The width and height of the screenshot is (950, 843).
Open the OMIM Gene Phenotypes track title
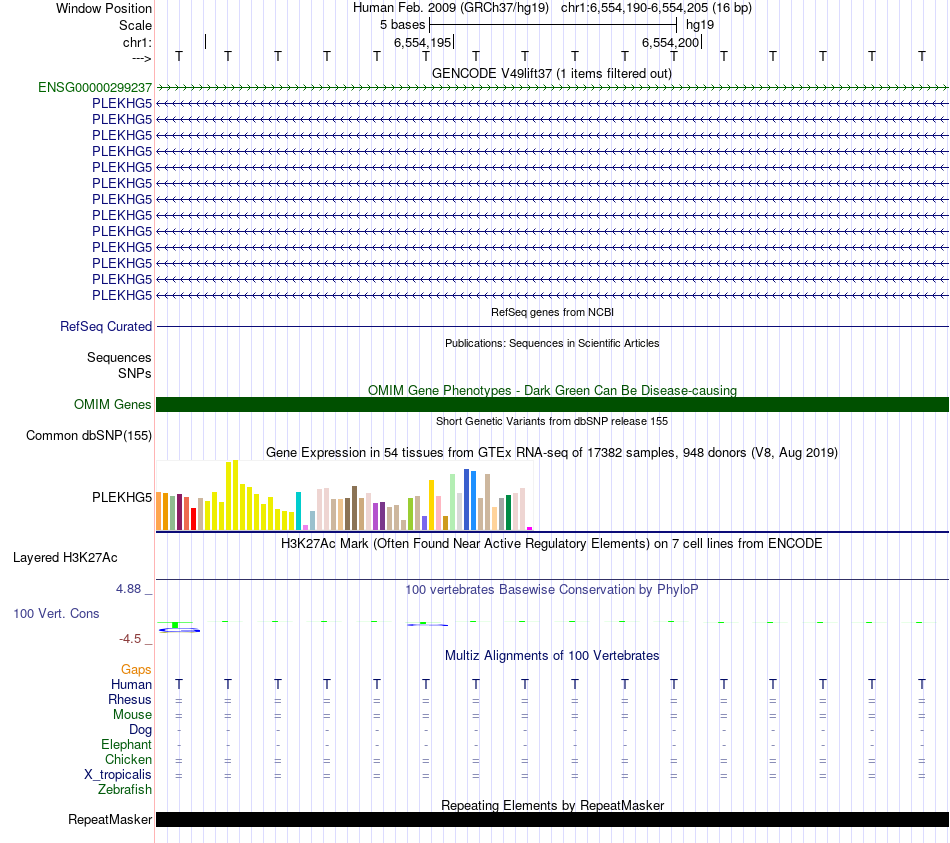tap(552, 390)
